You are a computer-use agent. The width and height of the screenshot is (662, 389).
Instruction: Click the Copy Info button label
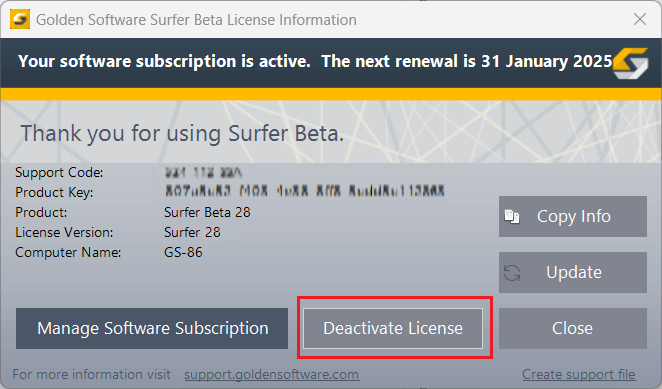coord(574,217)
